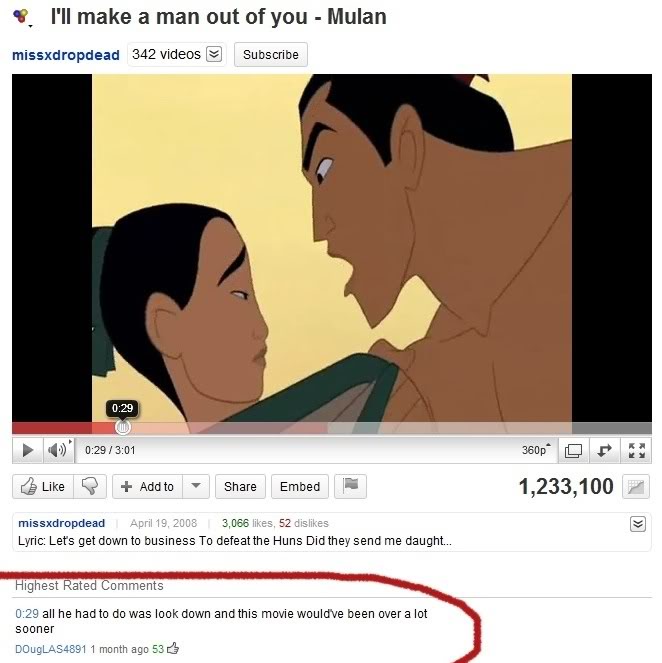Mute the video volume speaker icon
The image size is (662, 663).
point(57,450)
